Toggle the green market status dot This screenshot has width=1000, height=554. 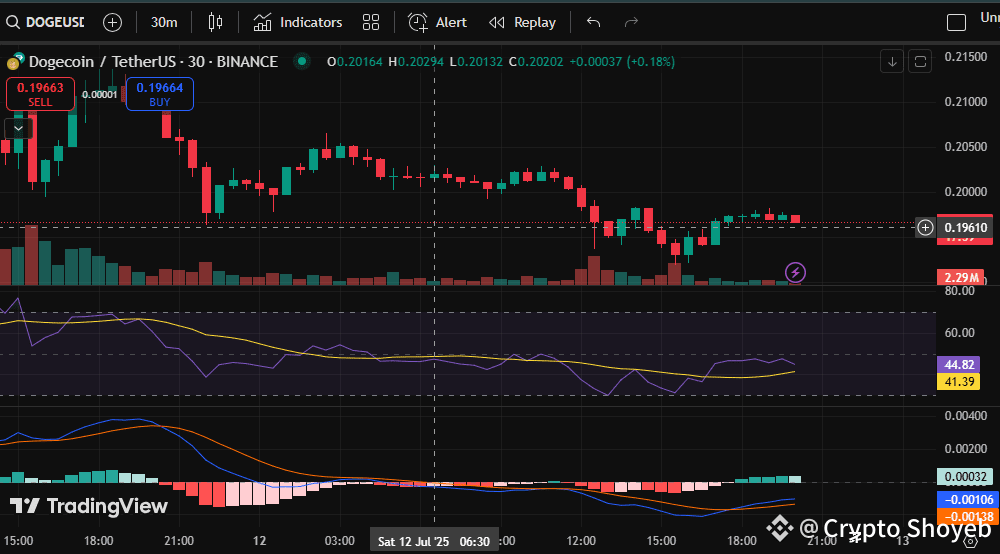300,62
